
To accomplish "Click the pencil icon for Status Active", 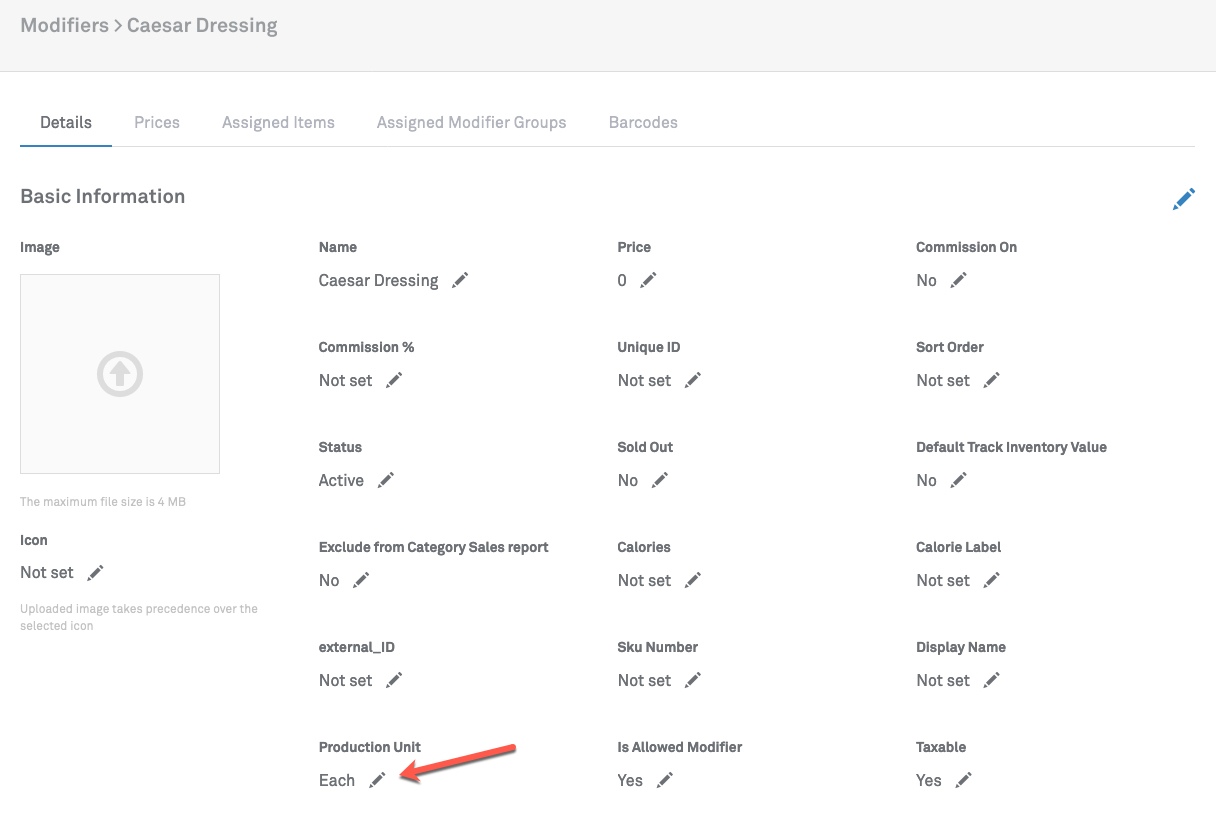I will tap(386, 481).
